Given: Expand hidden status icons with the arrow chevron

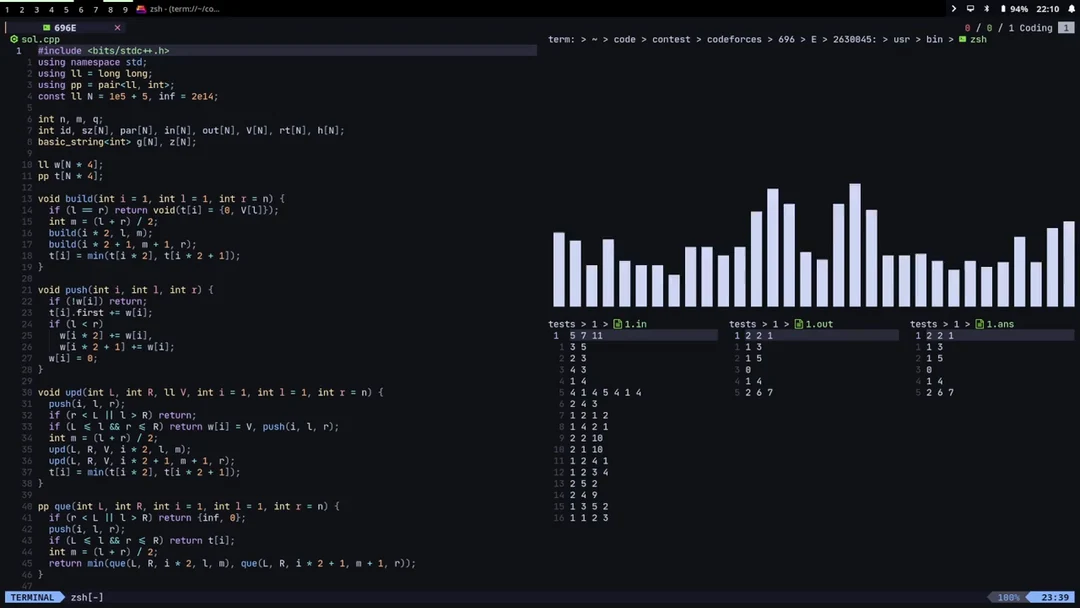Looking at the screenshot, I should tap(954, 9).
